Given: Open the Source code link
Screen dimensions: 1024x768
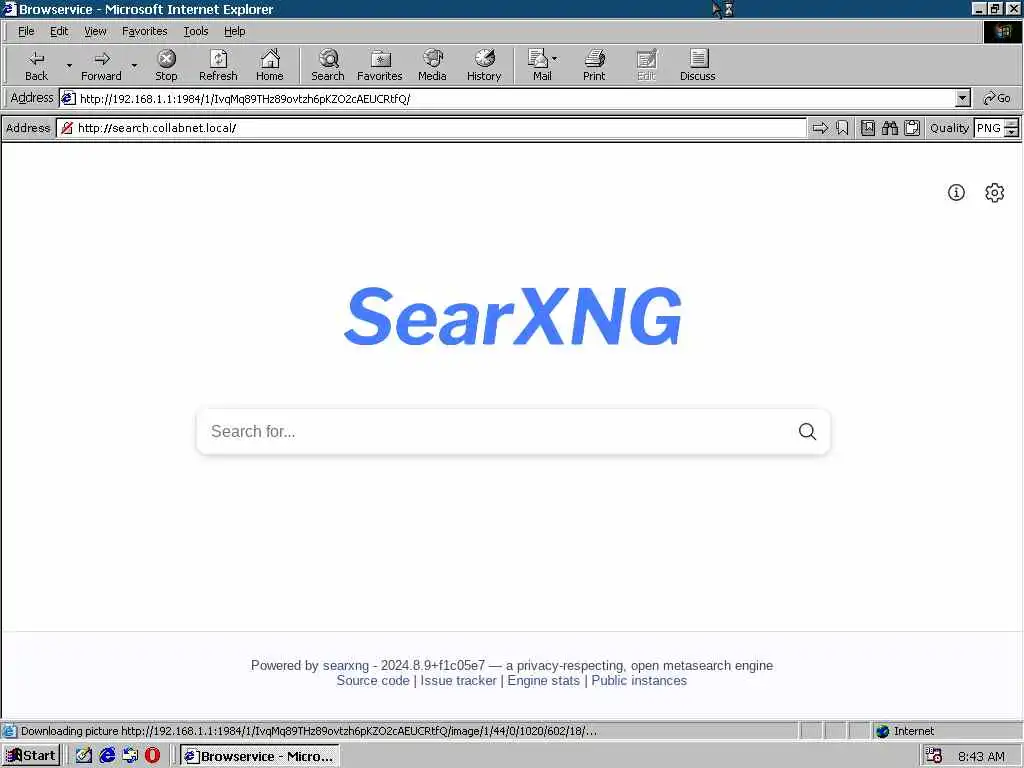Looking at the screenshot, I should pyautogui.click(x=373, y=680).
